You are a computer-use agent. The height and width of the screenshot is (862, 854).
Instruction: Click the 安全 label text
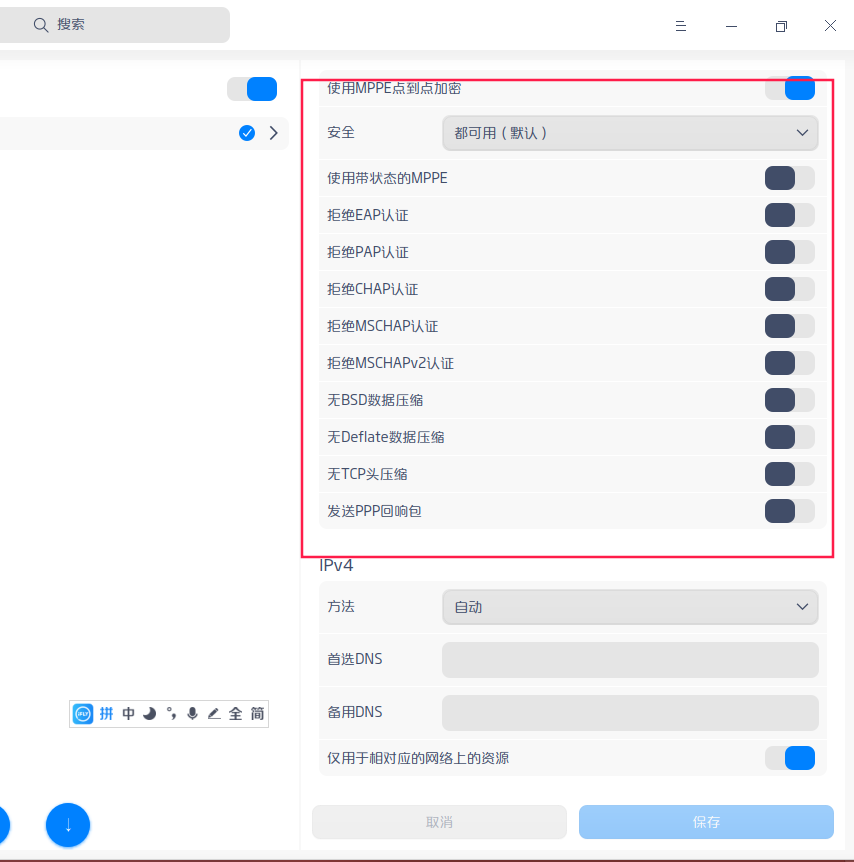(x=341, y=132)
